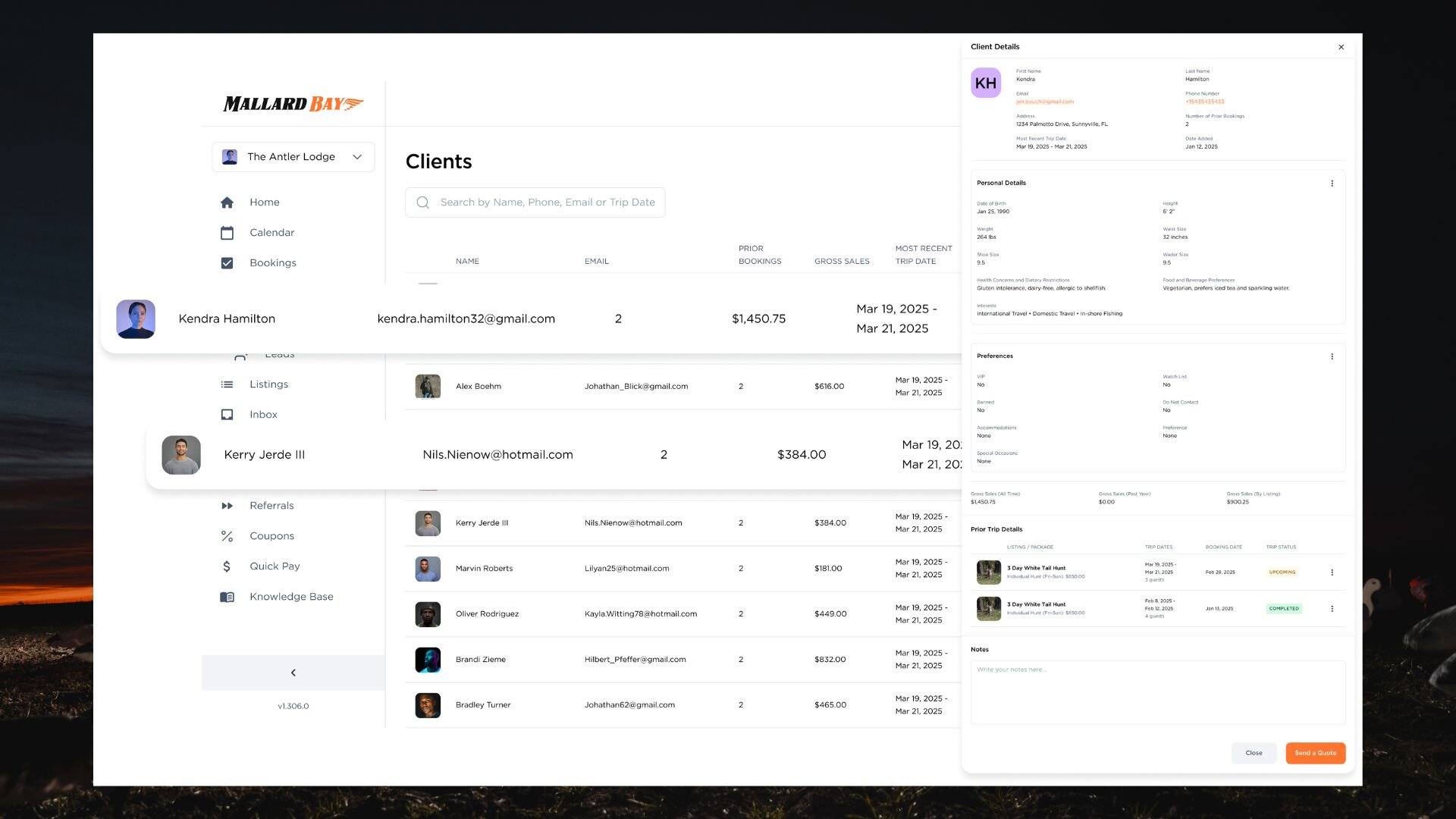Open Personal Details three-dot menu

(1332, 184)
